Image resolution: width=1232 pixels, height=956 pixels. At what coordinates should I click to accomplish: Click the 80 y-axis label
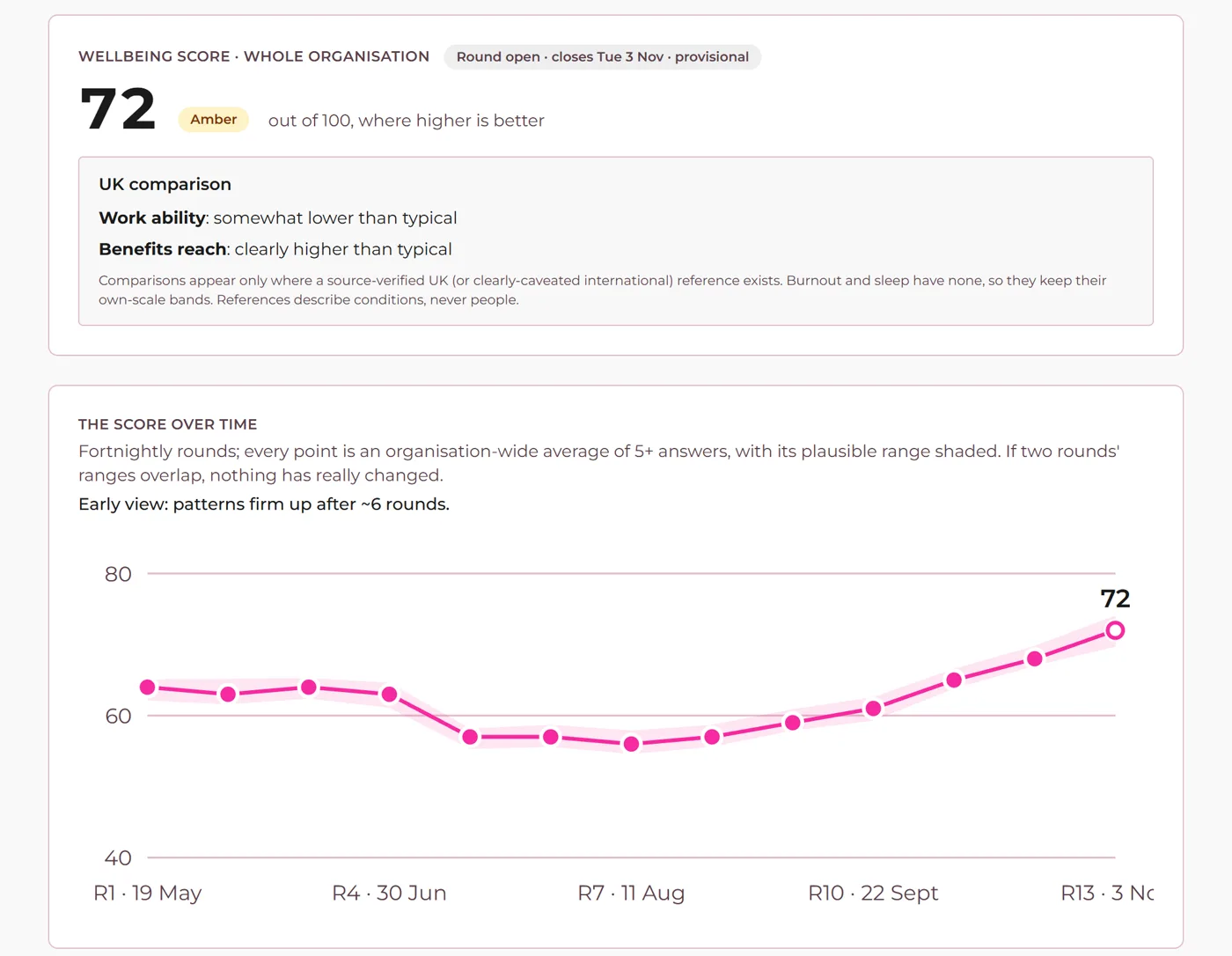118,574
